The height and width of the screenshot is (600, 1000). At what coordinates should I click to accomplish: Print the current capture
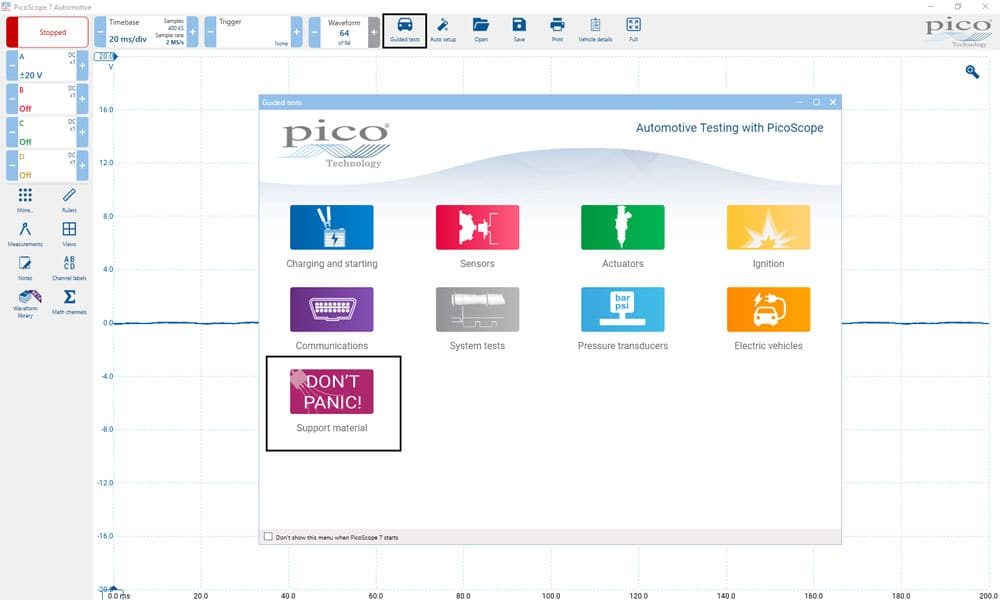[x=557, y=30]
